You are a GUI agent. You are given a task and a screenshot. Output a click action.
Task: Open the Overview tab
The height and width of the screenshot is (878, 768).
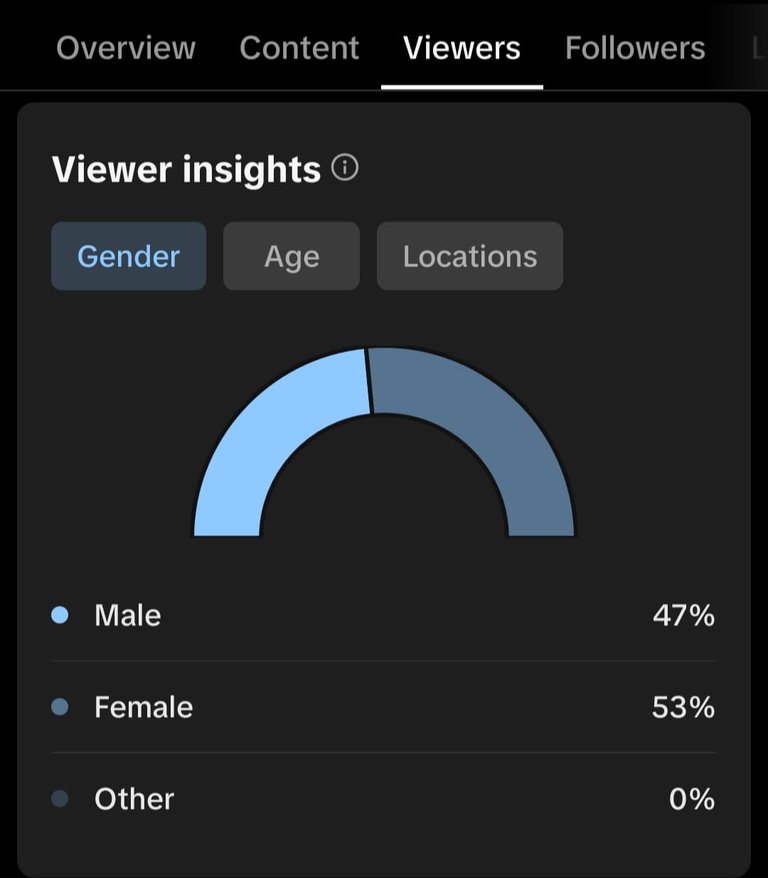click(126, 48)
